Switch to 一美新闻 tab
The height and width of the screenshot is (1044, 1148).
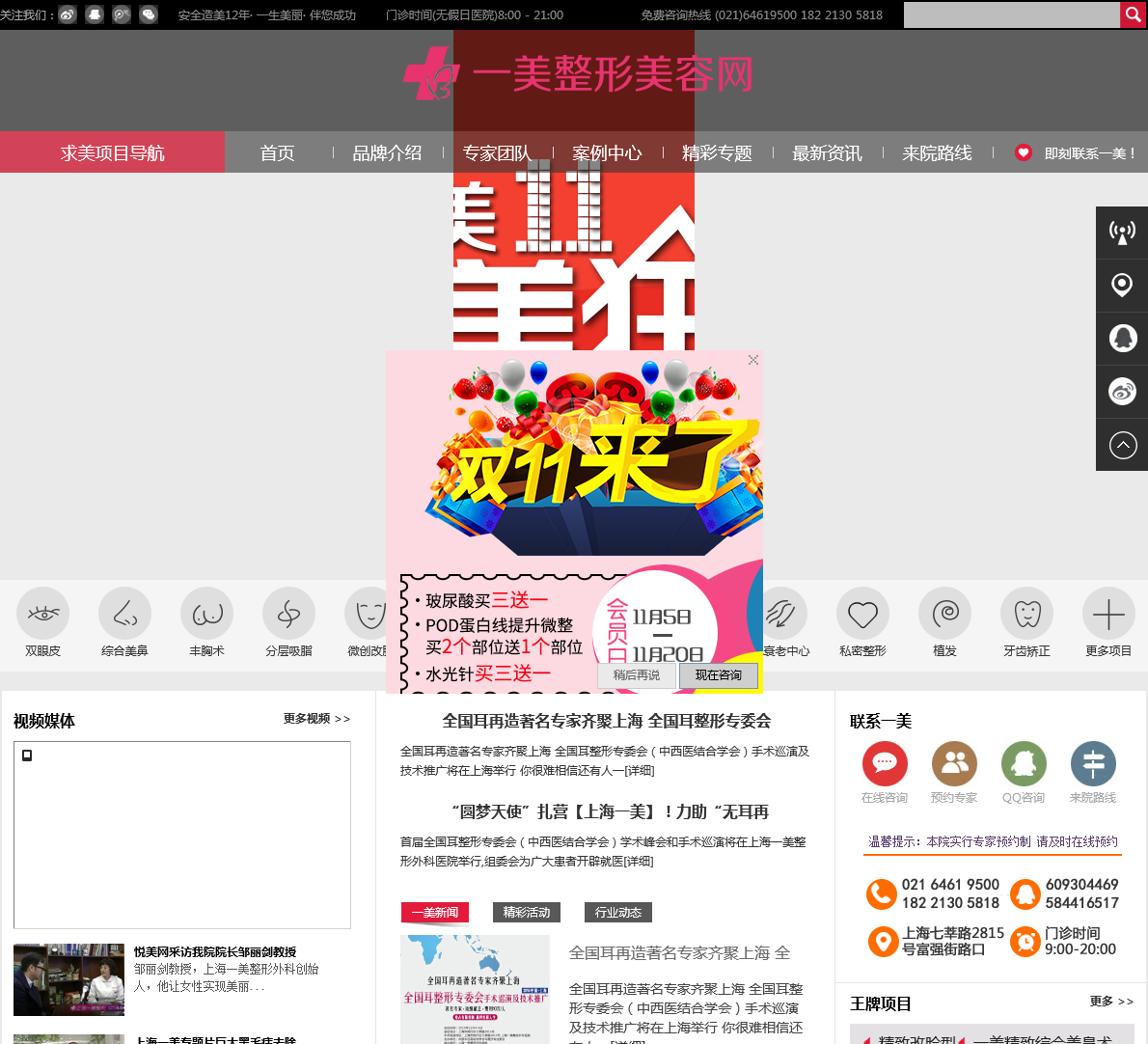pos(435,912)
